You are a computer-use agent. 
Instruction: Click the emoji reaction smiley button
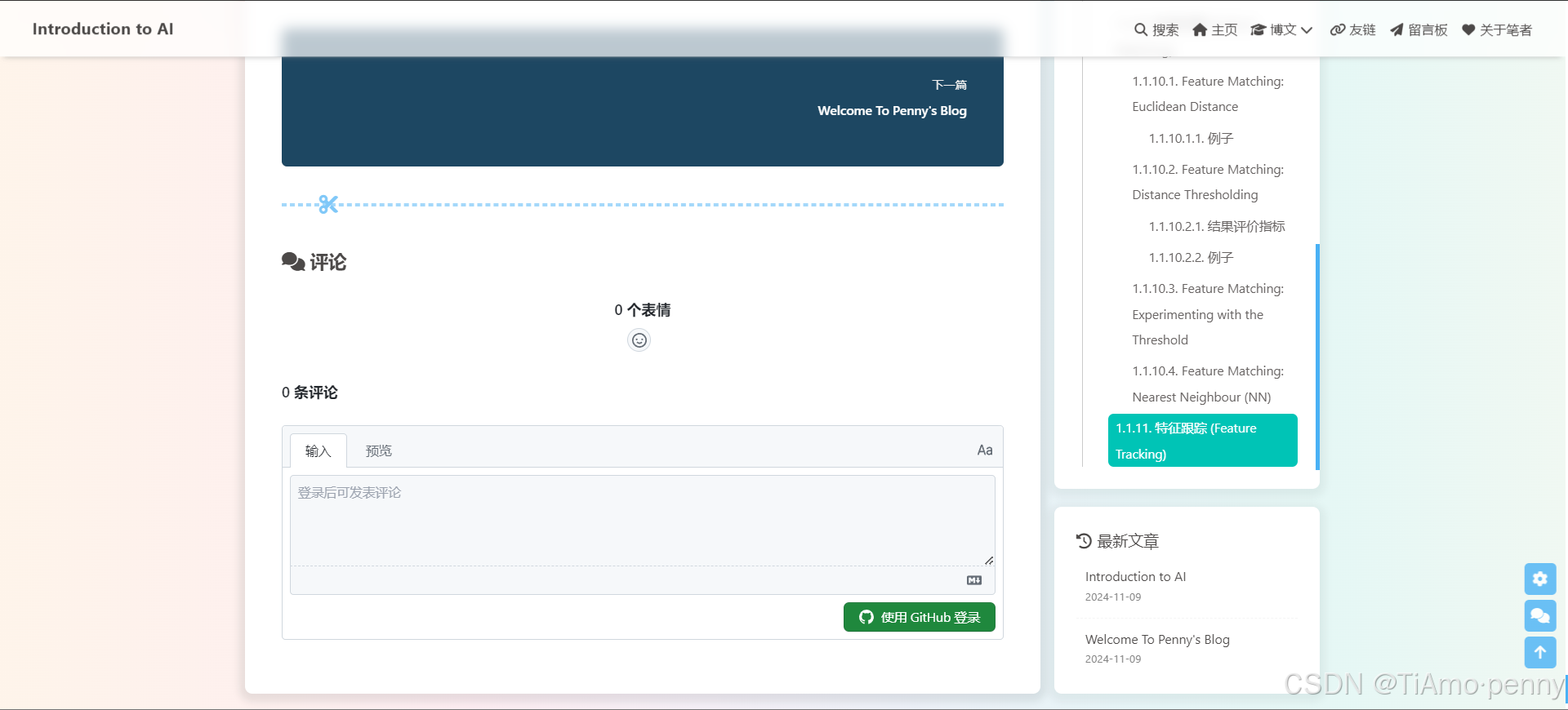639,340
